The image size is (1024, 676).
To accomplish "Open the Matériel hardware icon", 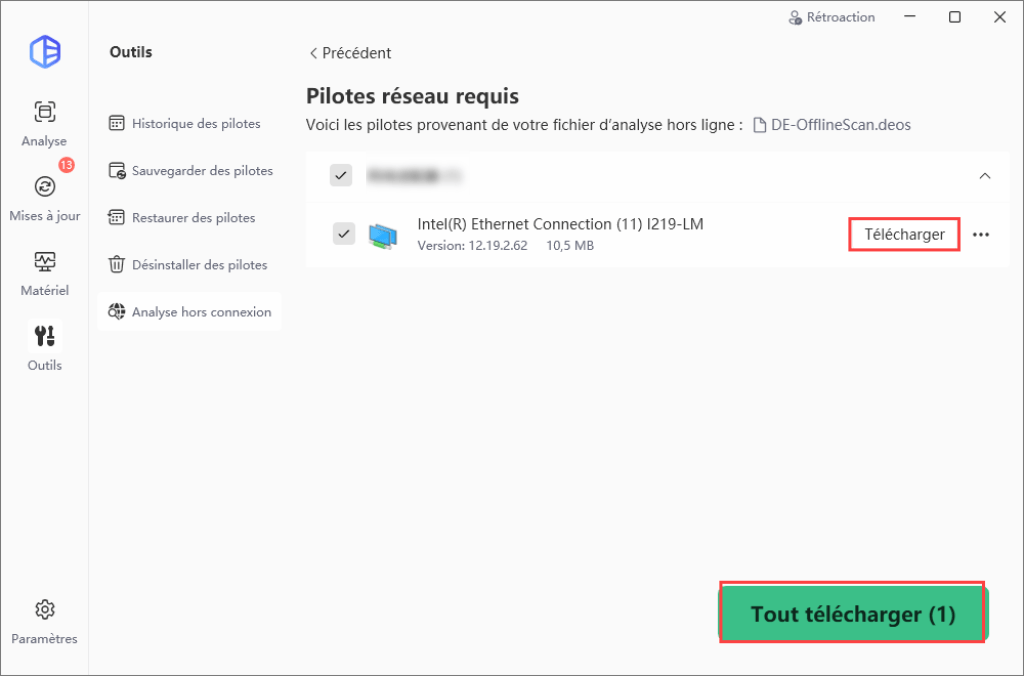I will click(44, 262).
